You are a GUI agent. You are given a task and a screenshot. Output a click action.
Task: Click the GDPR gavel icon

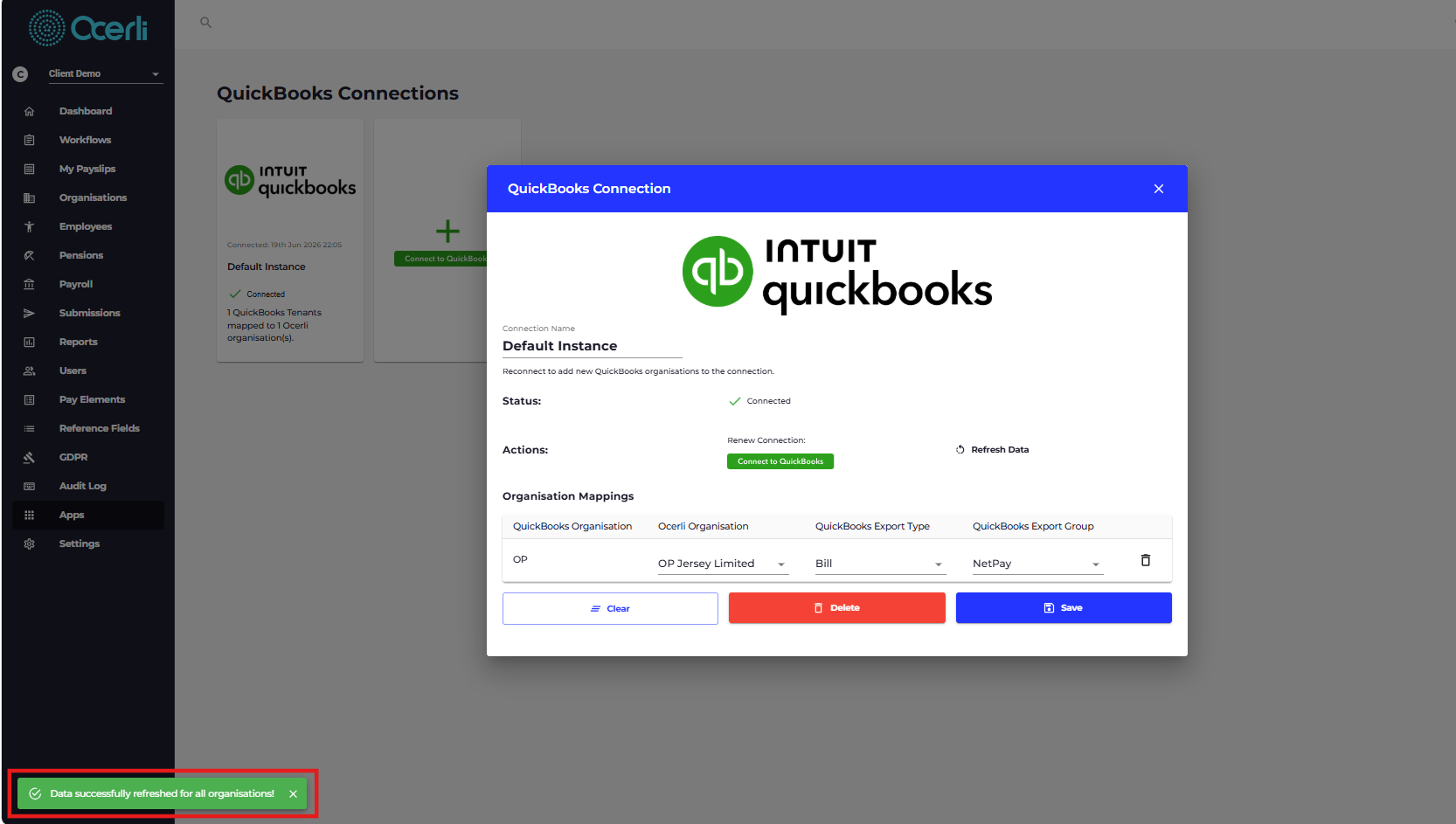tap(30, 457)
